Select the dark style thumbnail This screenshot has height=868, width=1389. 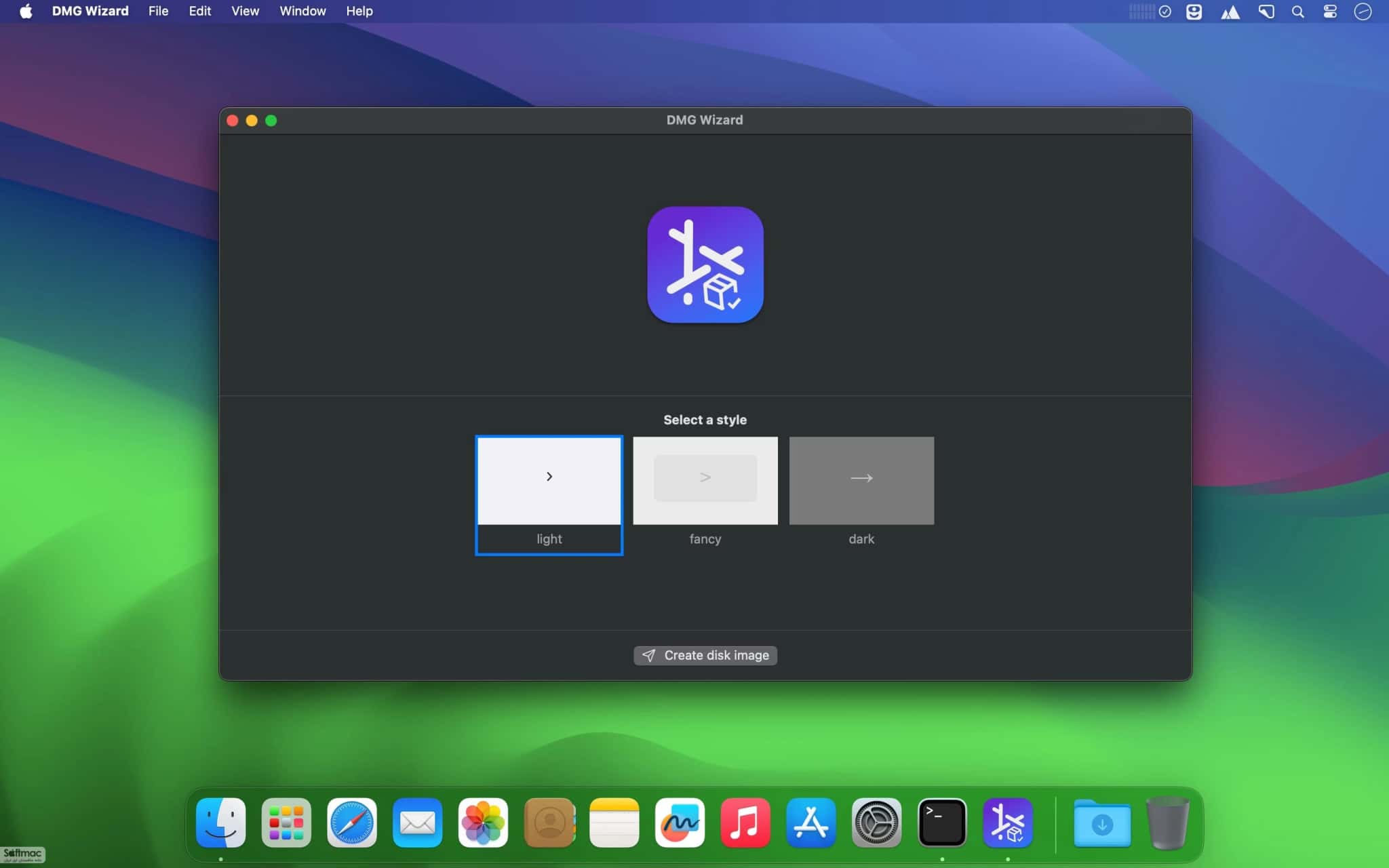(861, 481)
